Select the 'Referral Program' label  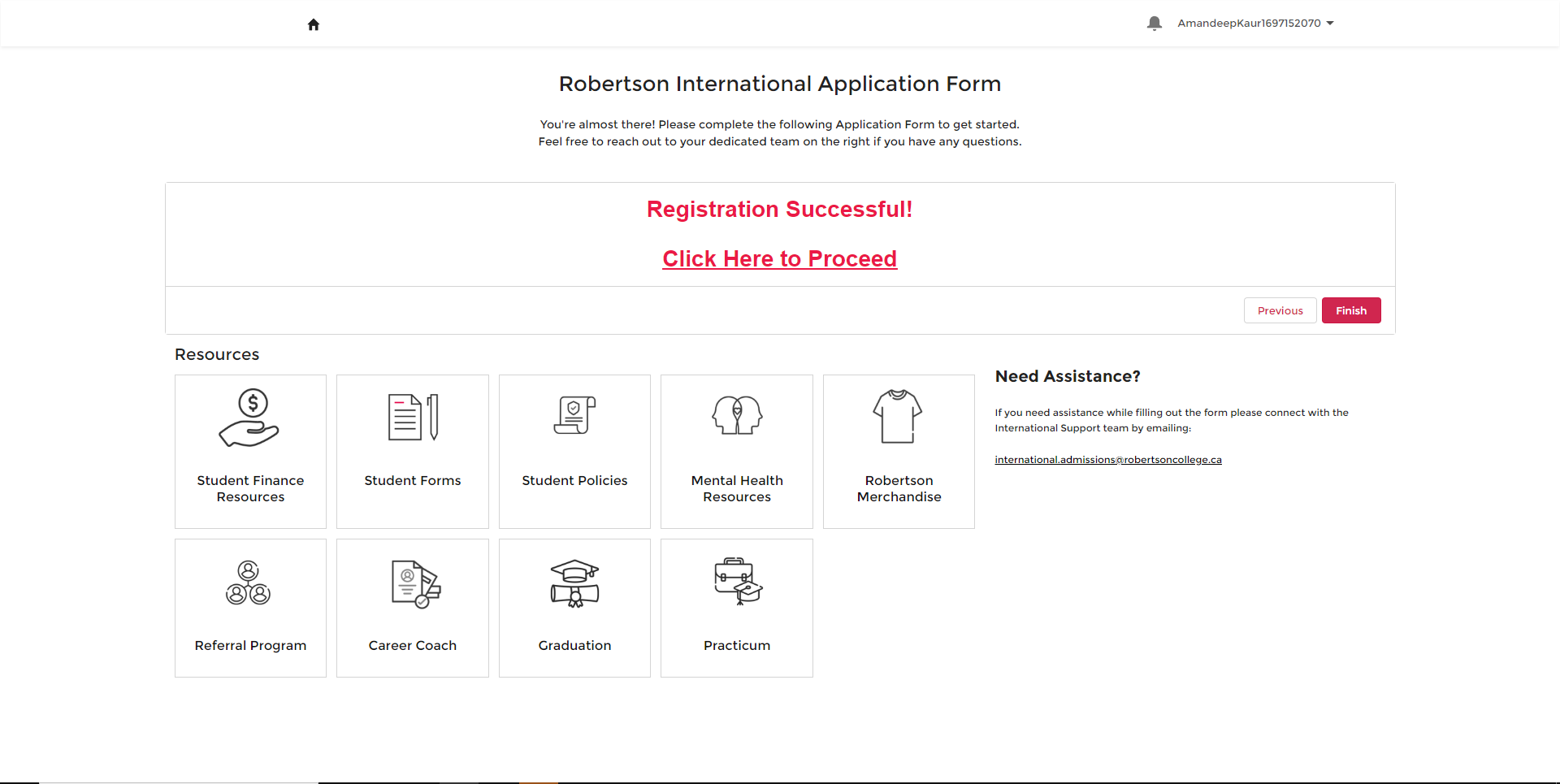[x=250, y=645]
